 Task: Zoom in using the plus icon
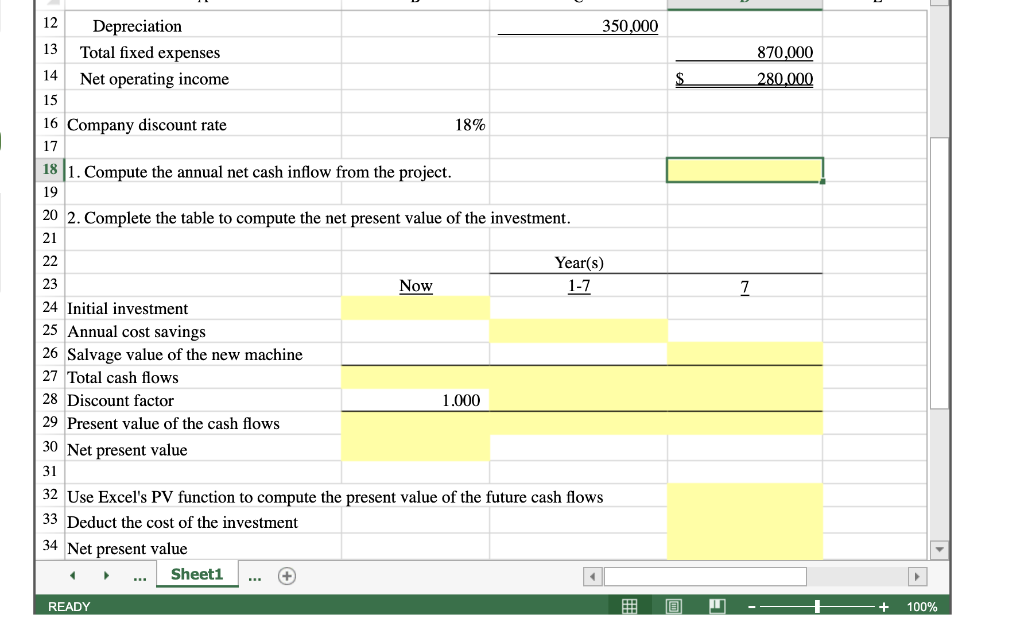pos(883,606)
